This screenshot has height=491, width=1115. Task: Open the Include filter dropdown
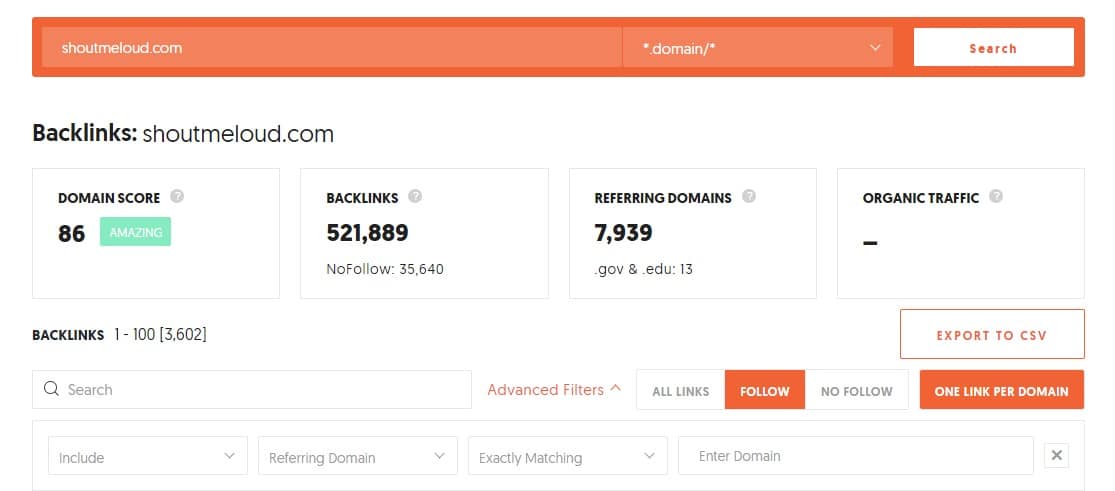coord(148,456)
